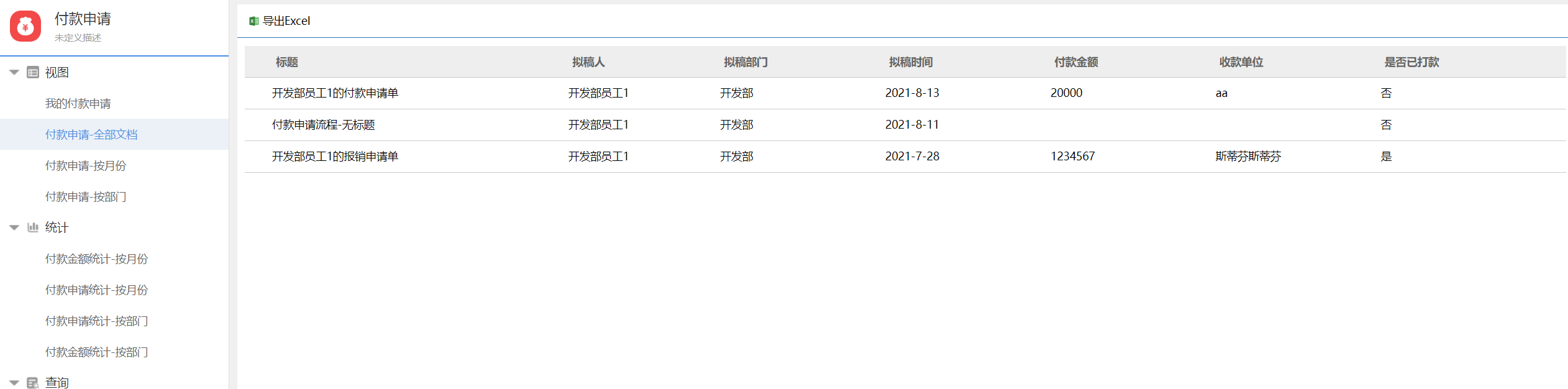Open 付款申请统计-按部门 statistics
Viewport: 1568px width, 389px height.
(96, 321)
